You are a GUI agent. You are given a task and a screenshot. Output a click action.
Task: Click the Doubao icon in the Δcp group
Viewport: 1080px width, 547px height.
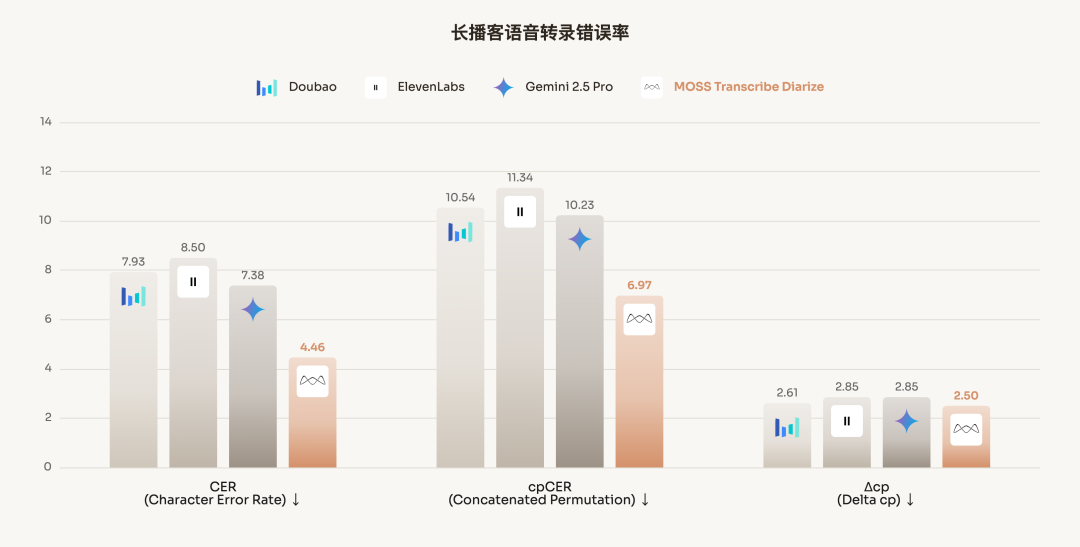[x=787, y=427]
